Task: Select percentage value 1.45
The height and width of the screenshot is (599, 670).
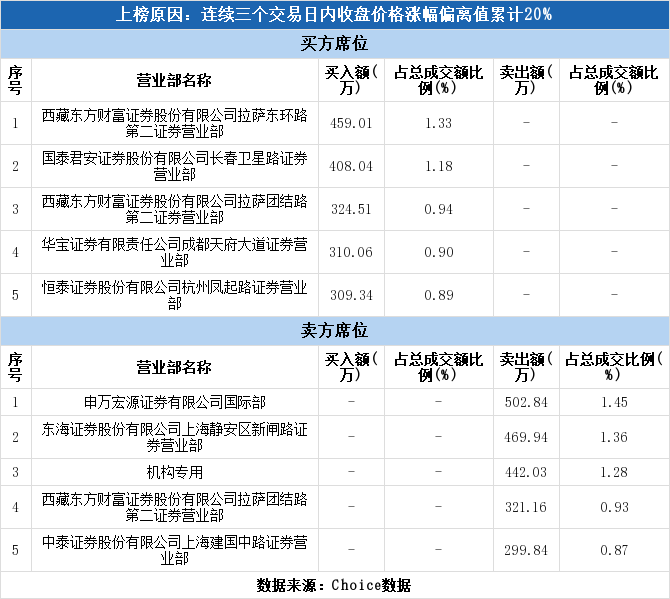Action: [x=614, y=402]
